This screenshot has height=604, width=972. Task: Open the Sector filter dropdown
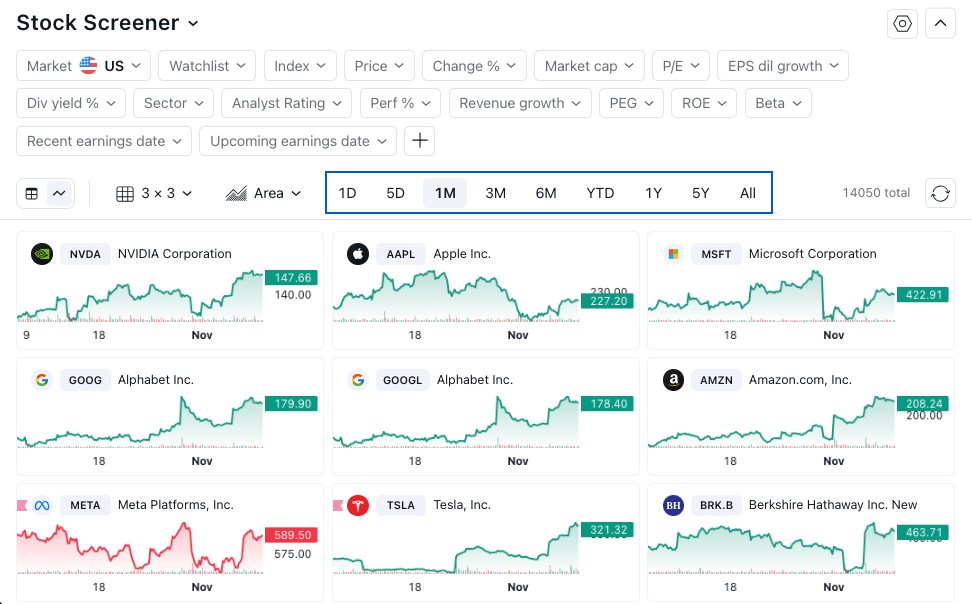[174, 103]
